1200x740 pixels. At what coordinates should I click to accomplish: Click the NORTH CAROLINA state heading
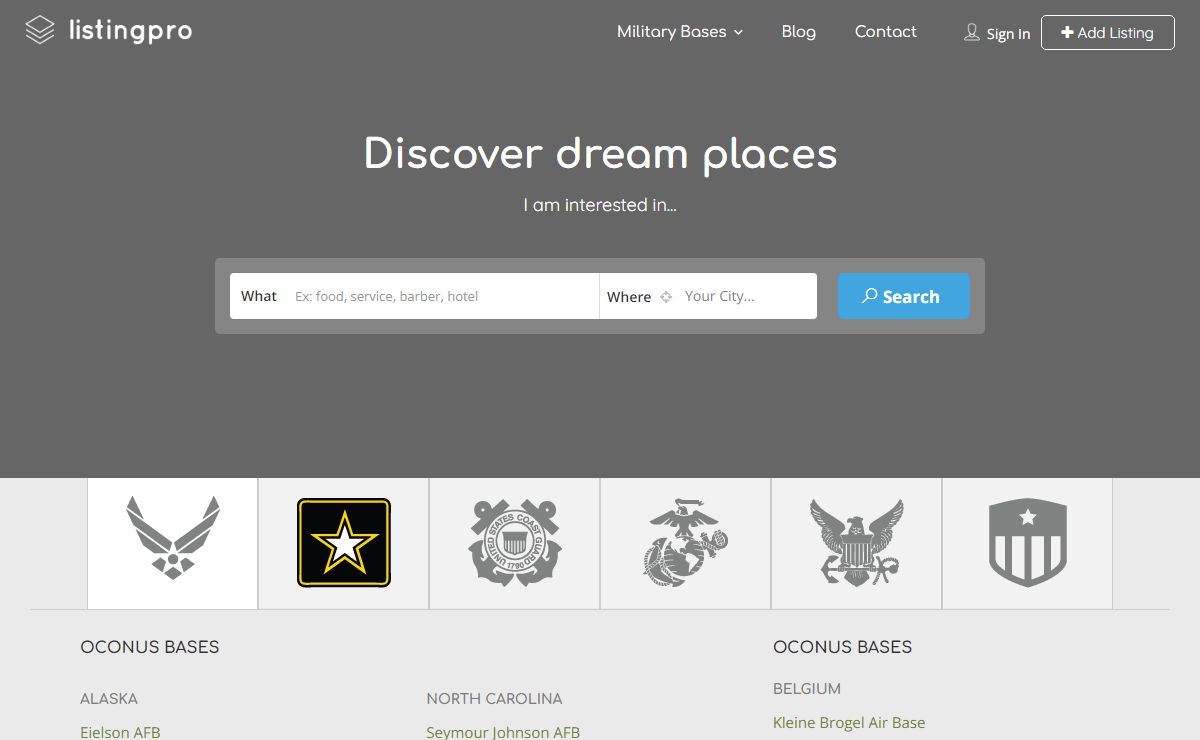[494, 698]
